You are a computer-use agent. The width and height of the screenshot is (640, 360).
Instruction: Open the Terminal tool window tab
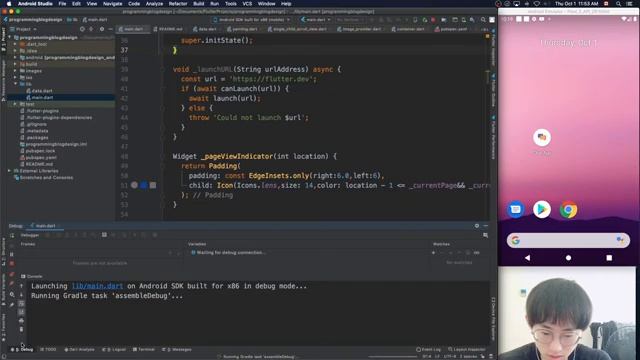144,349
